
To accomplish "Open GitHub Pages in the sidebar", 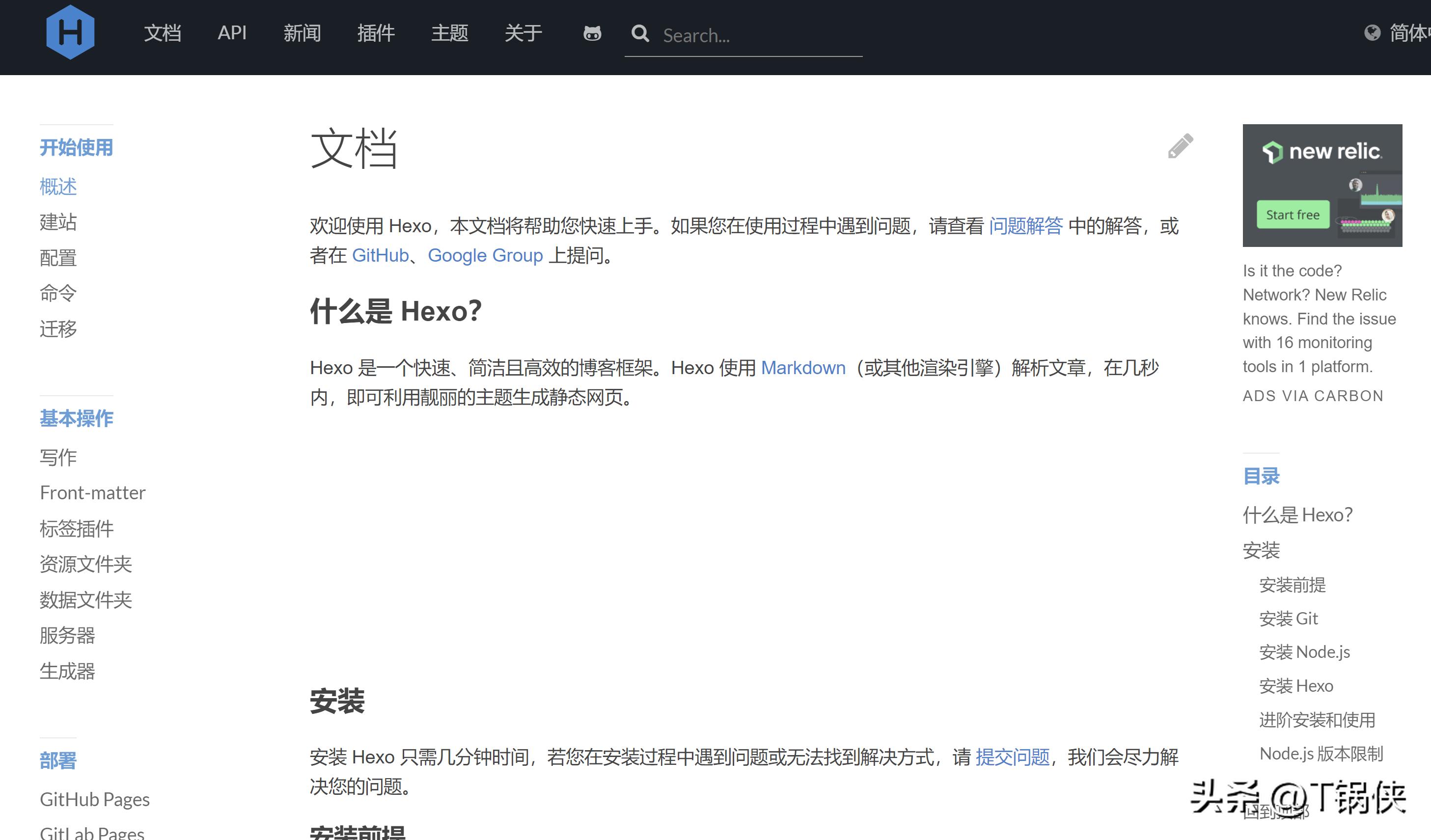I will point(95,800).
